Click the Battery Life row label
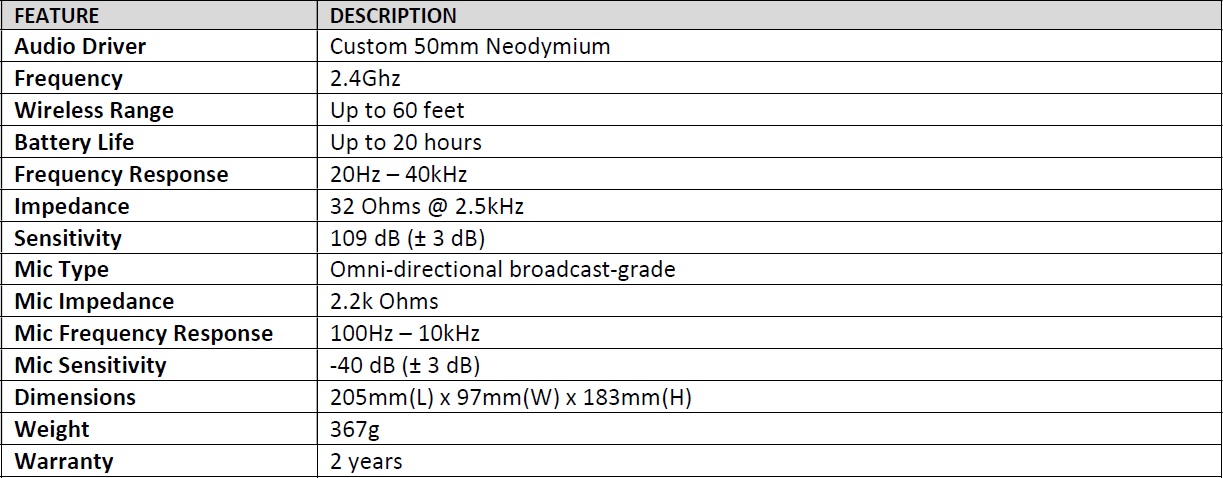Viewport: 1223px width, 478px height. coord(74,142)
